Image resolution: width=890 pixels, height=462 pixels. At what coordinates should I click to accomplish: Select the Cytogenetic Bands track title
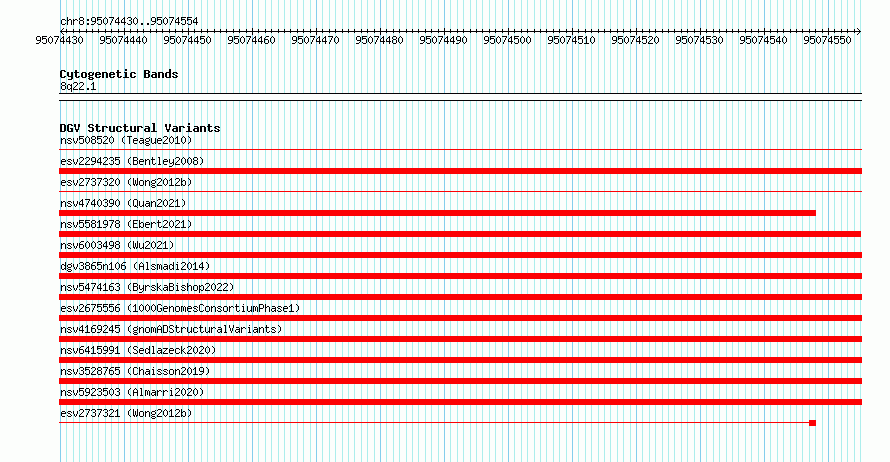point(119,74)
